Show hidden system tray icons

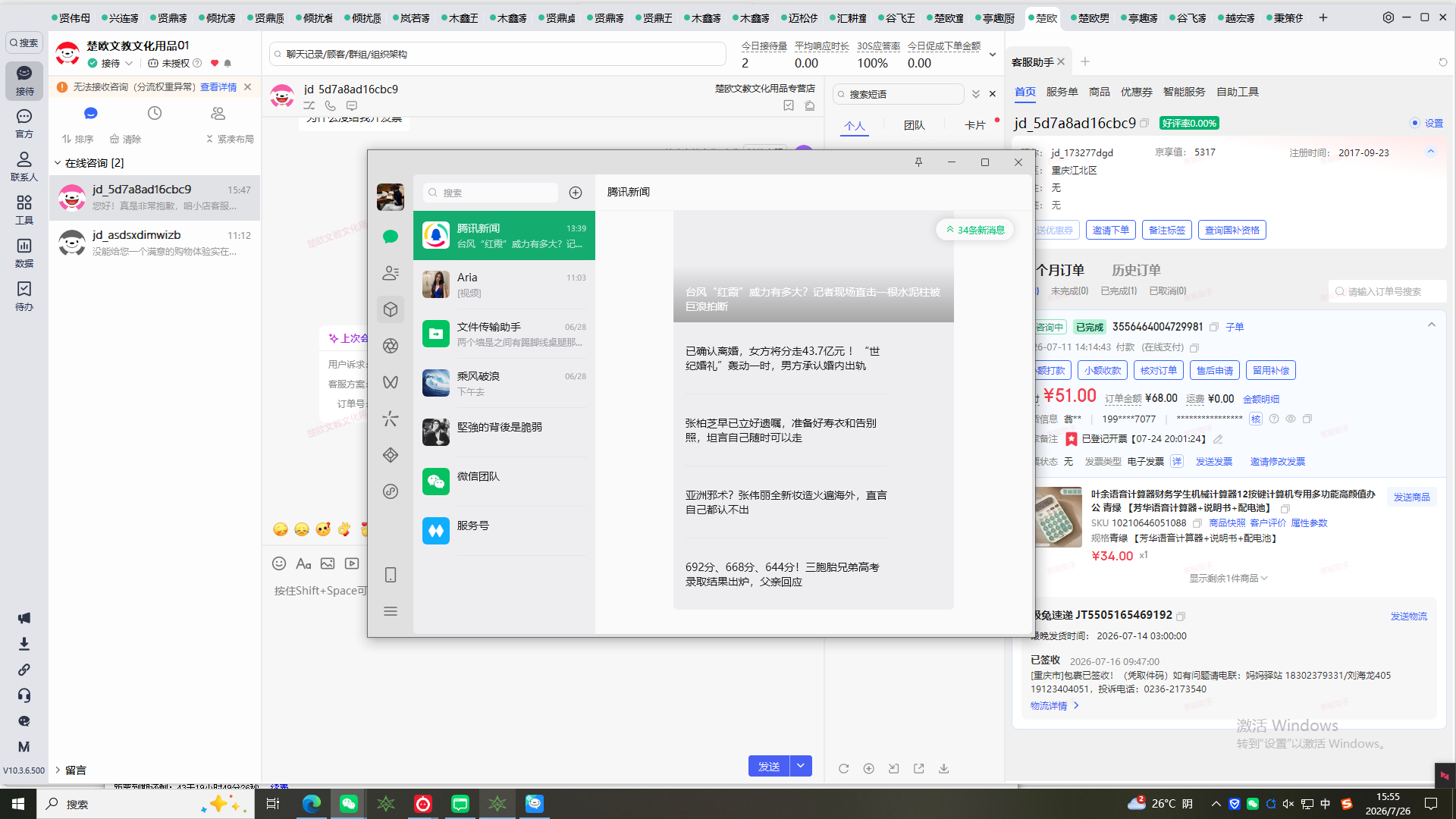1216,804
